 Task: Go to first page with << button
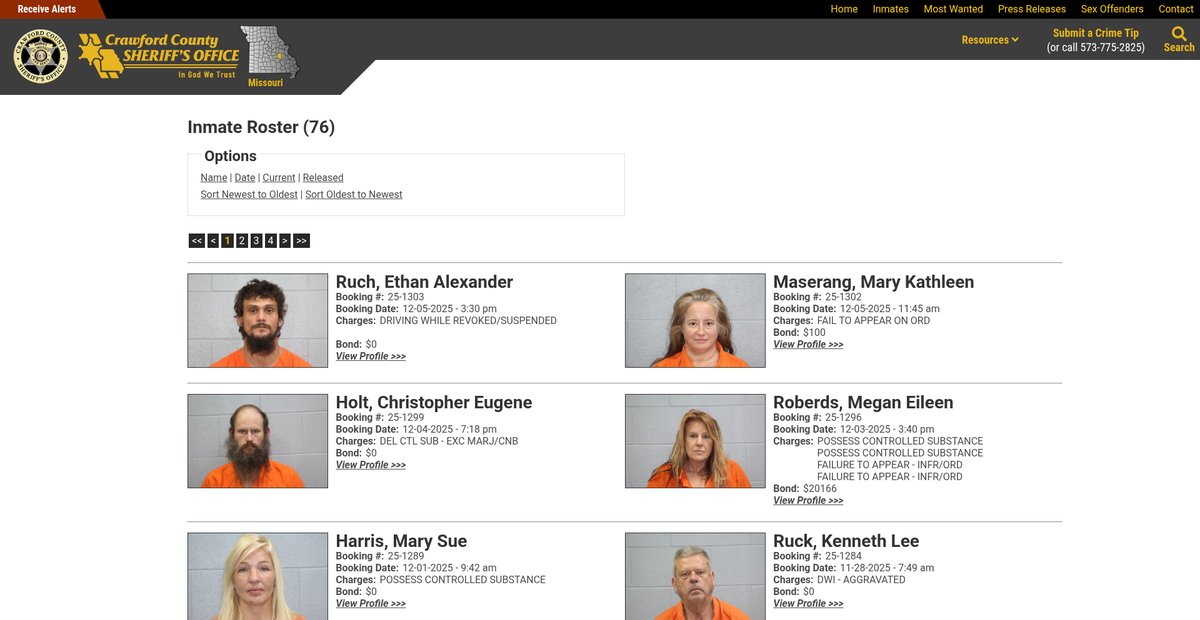coord(197,241)
